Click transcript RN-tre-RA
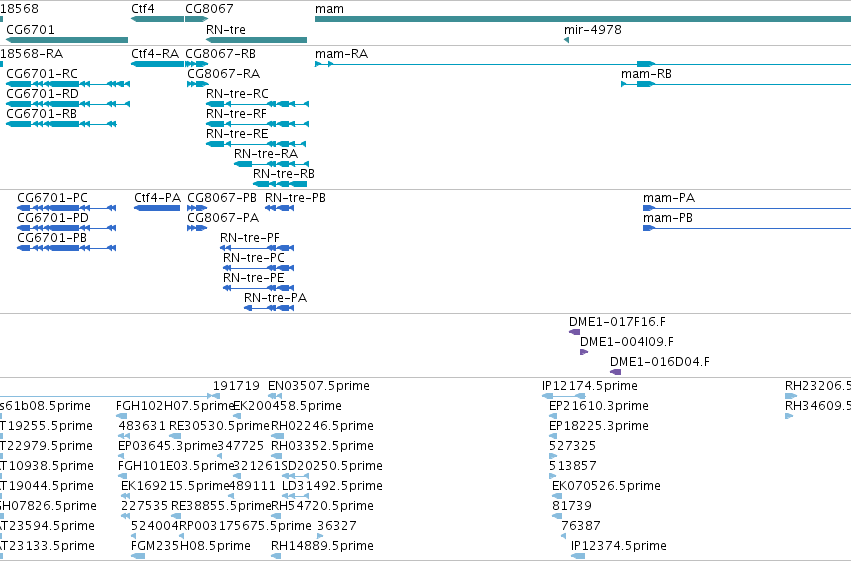The width and height of the screenshot is (851, 561). click(272, 164)
